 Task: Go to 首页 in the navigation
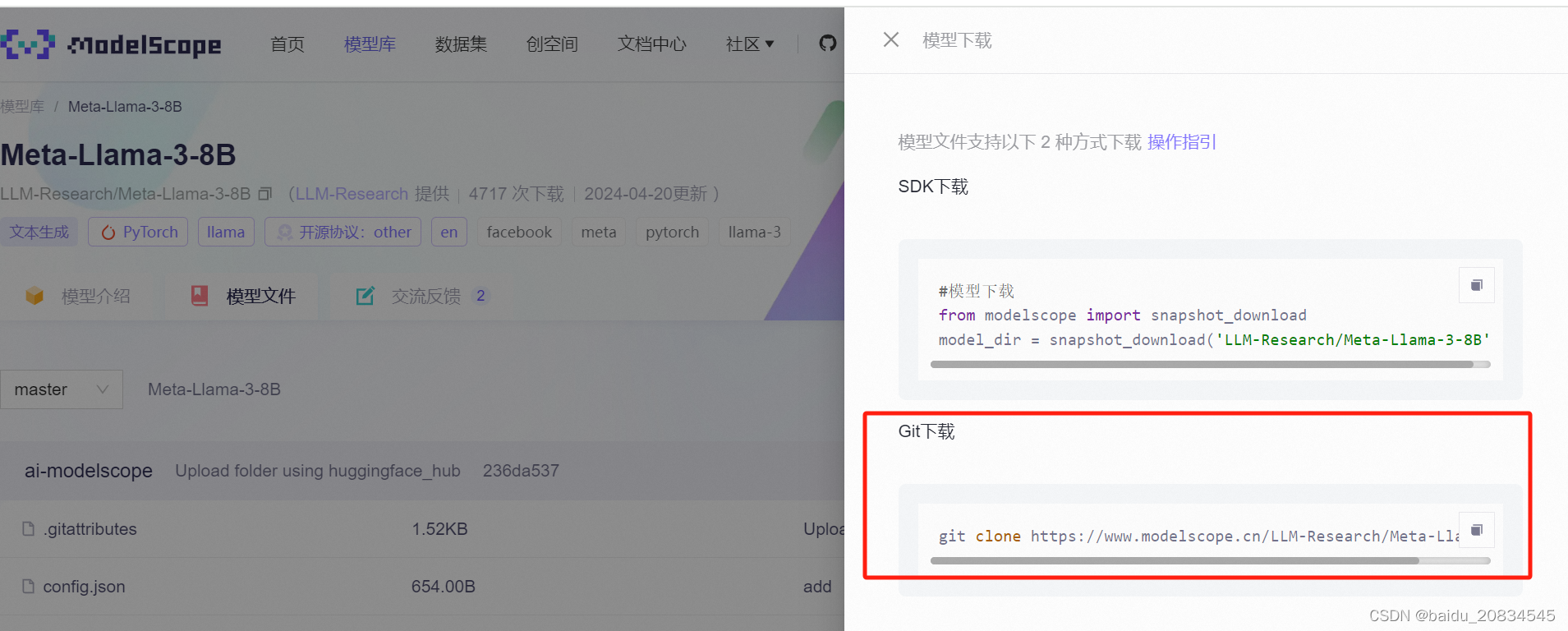287,44
